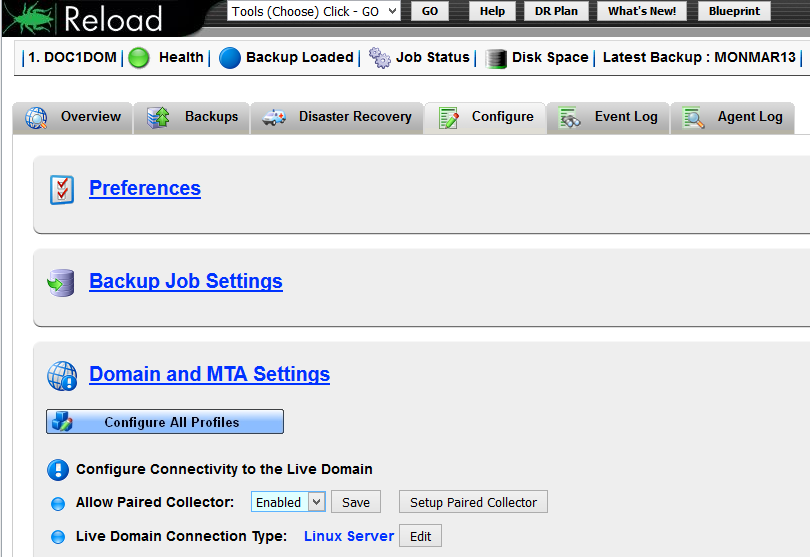Screen dimensions: 810x557
Task: Edit the Live Domain Connection Type
Action: pyautogui.click(x=420, y=536)
